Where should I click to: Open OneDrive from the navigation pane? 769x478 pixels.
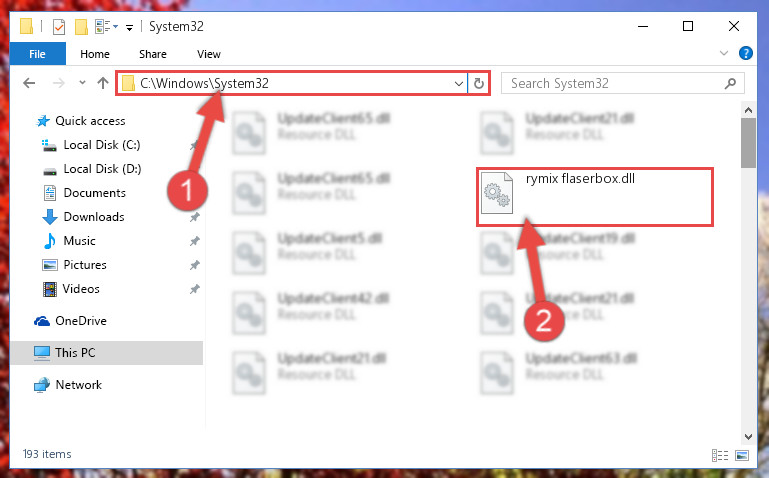click(80, 321)
